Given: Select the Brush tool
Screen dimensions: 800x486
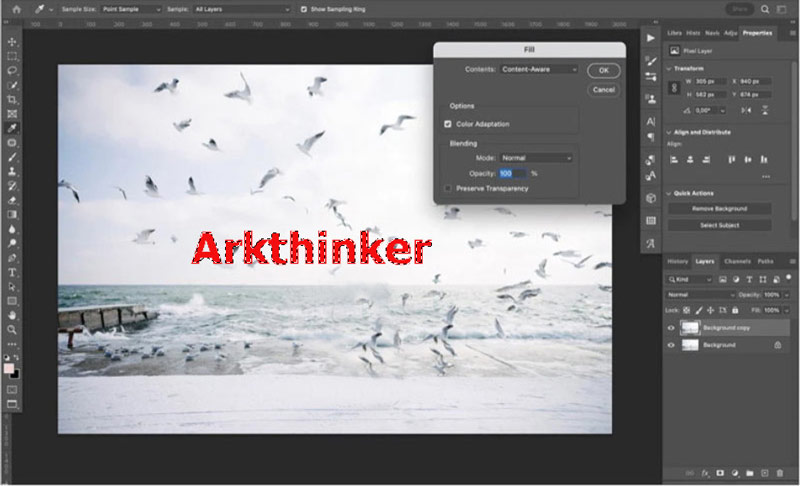Looking at the screenshot, I should 12,157.
